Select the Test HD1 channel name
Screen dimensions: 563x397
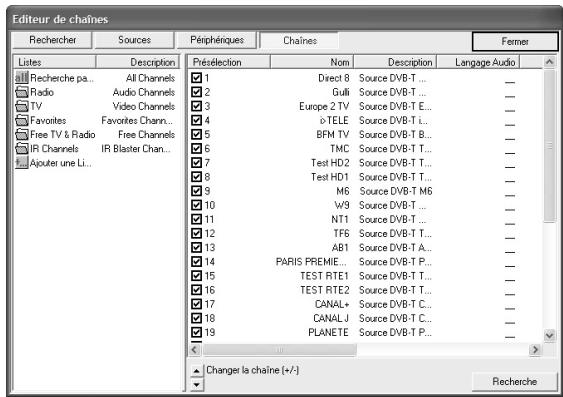pyautogui.click(x=330, y=177)
